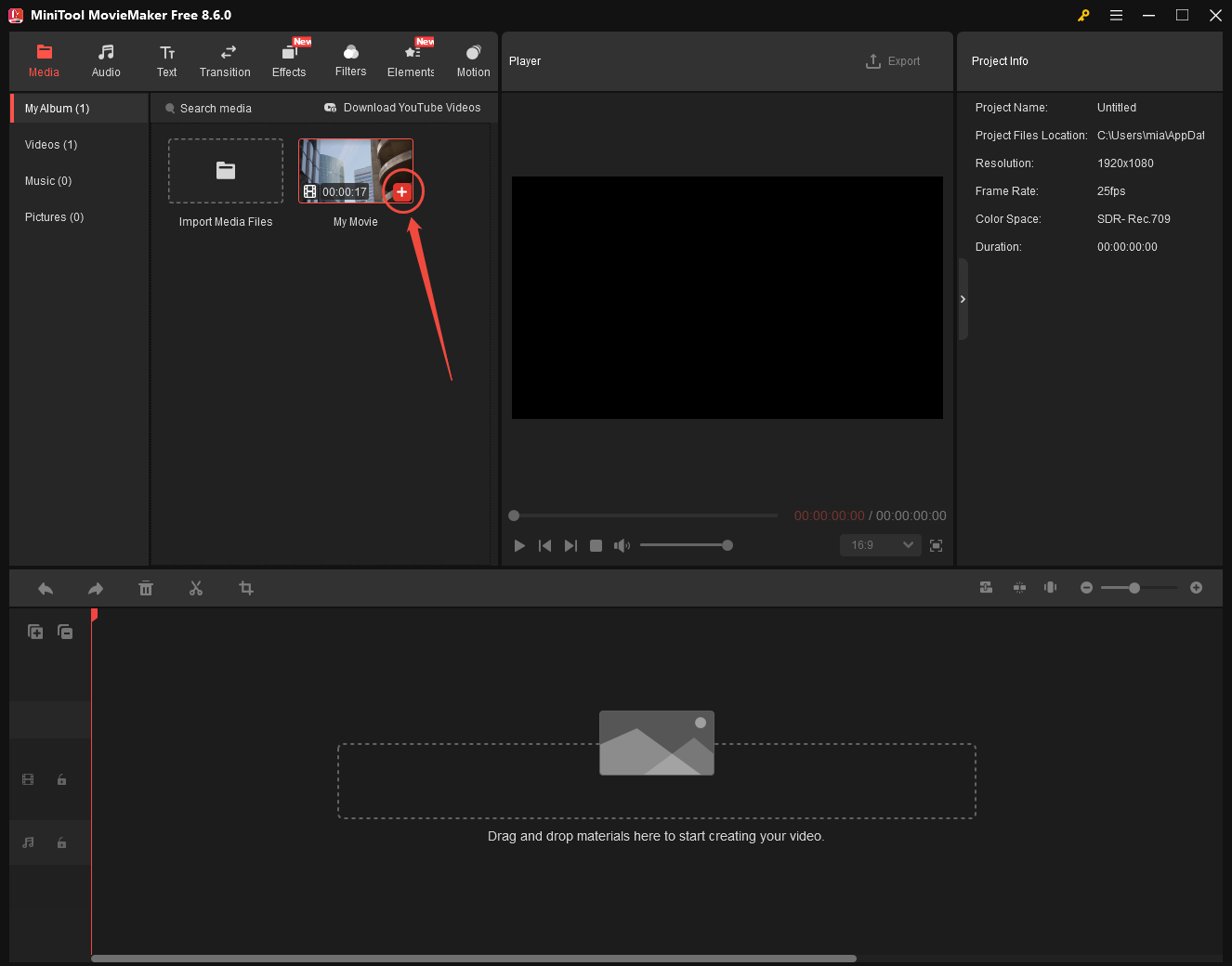Enter full screen player mode

(x=936, y=545)
